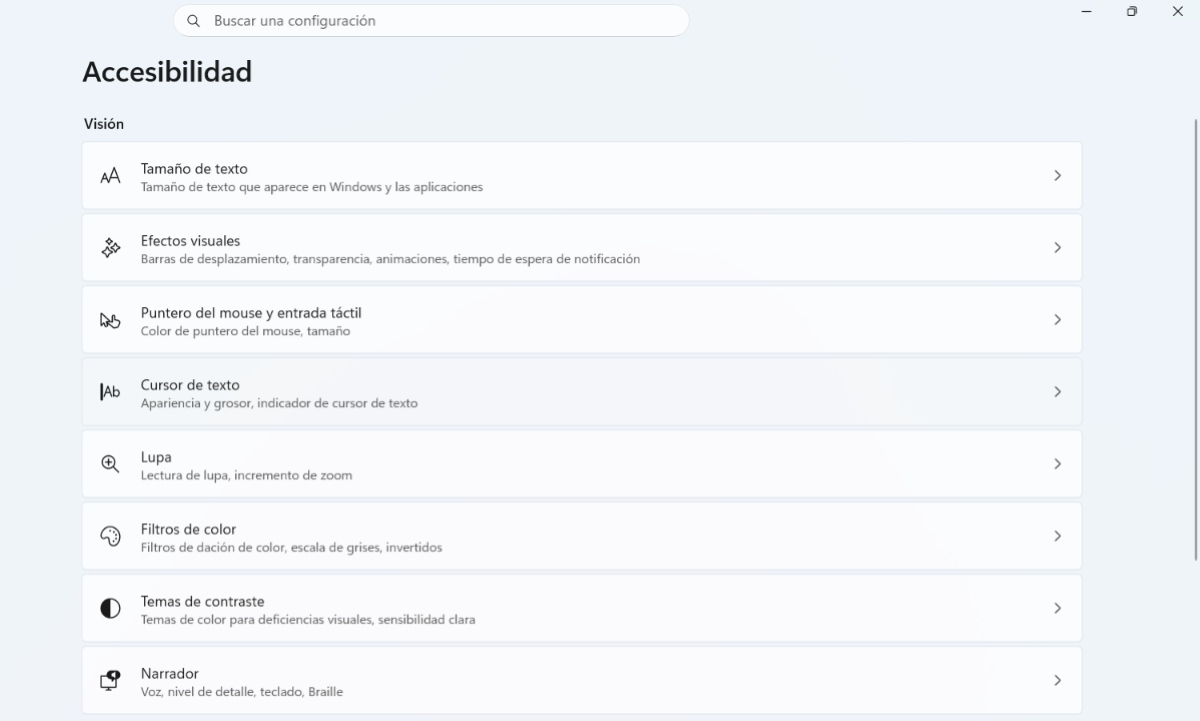Focus the Buscar una configuración search field

pos(431,20)
